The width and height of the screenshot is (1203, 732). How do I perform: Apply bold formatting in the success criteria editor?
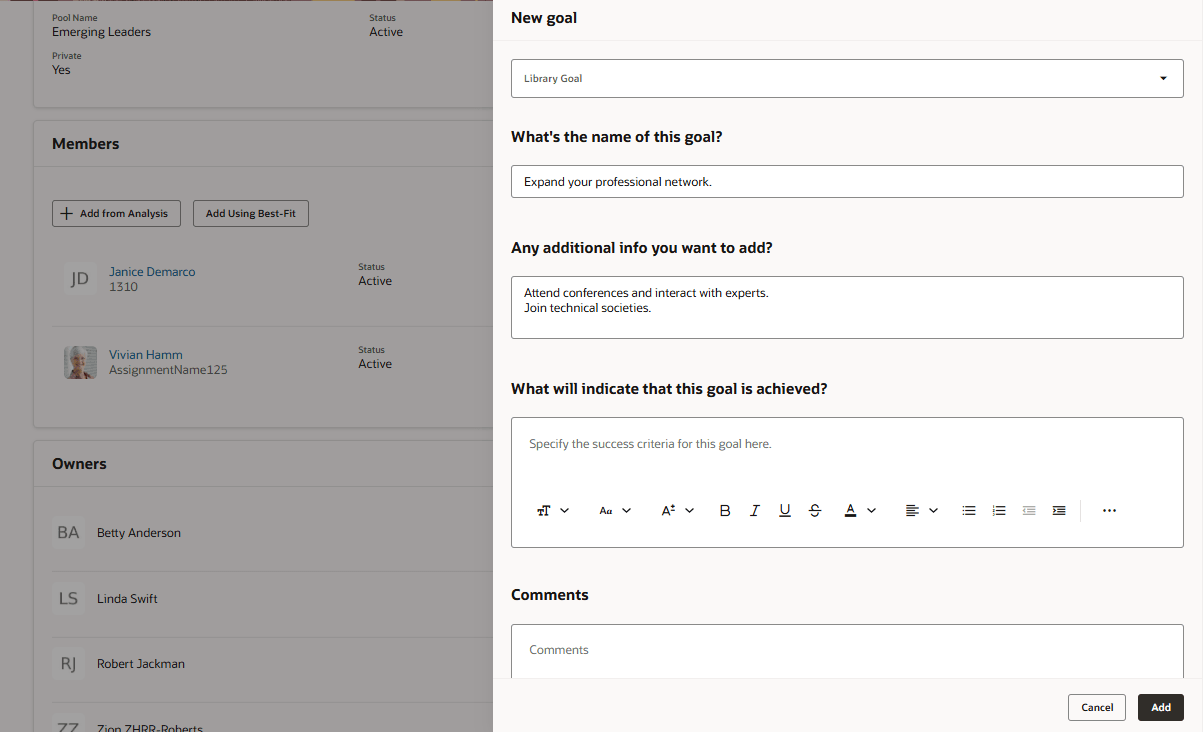click(x=724, y=510)
